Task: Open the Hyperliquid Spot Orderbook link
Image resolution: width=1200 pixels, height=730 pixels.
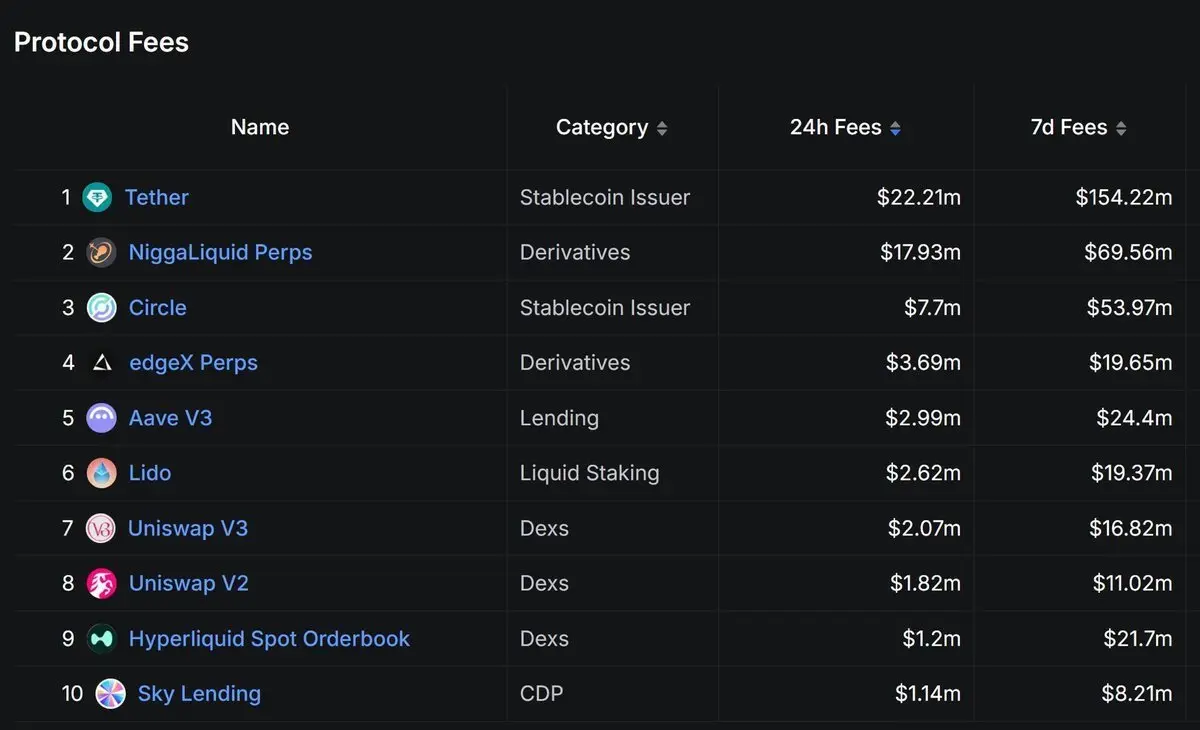Action: (x=269, y=638)
